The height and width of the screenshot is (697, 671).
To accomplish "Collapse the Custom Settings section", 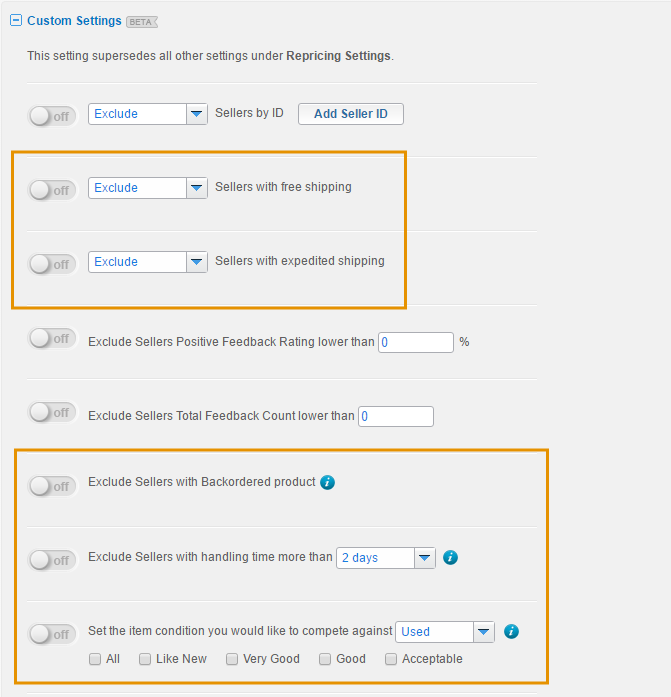I will (16, 20).
